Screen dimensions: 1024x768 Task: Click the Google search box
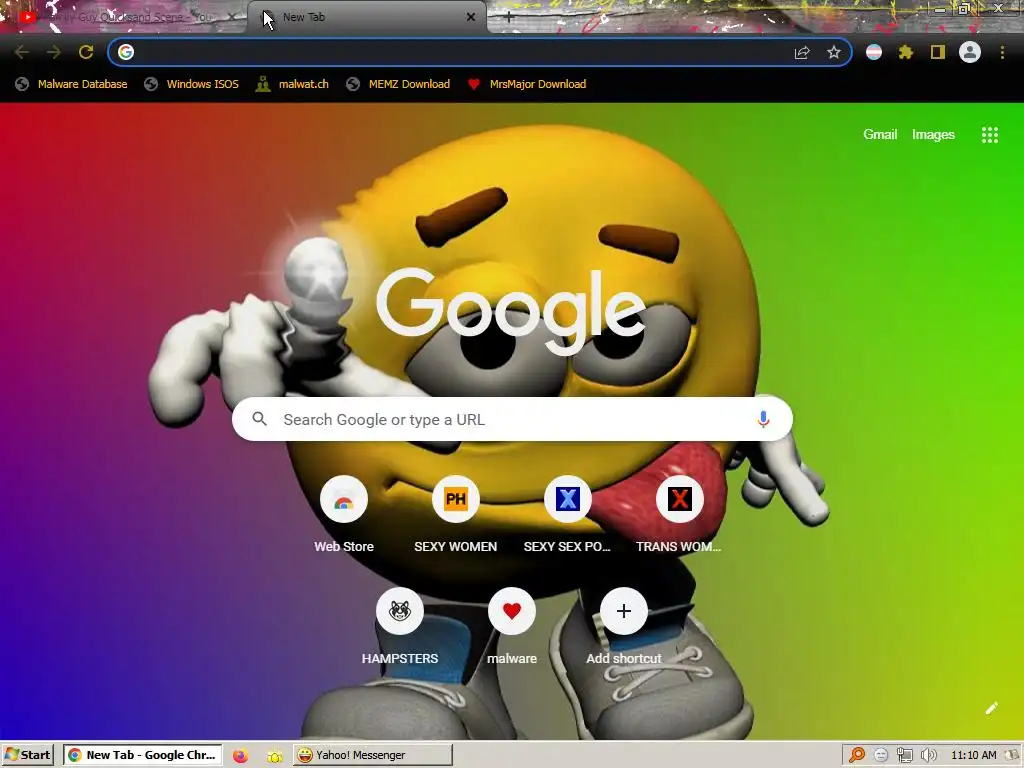512,419
